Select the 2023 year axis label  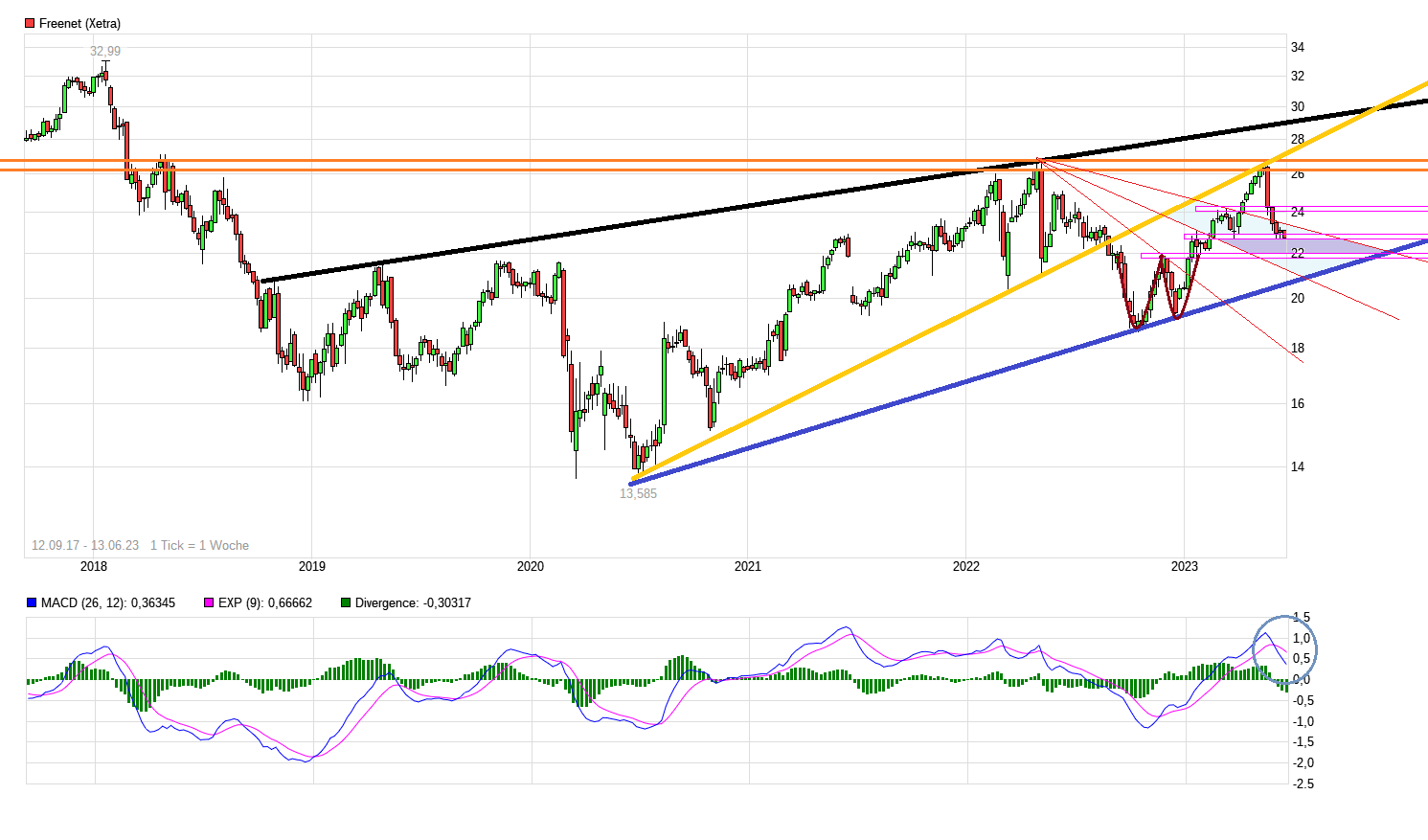tap(1186, 566)
